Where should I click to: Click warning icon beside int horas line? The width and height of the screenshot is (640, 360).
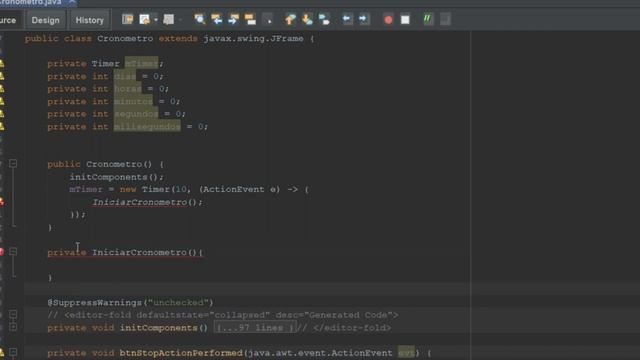point(2,89)
